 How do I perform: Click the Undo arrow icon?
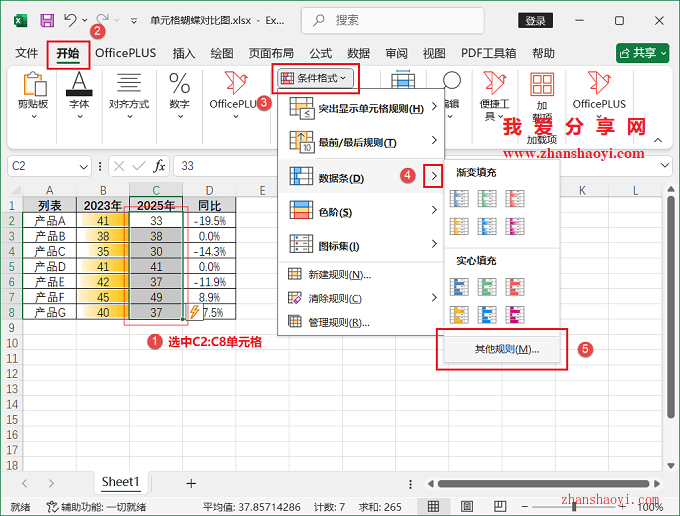70,20
